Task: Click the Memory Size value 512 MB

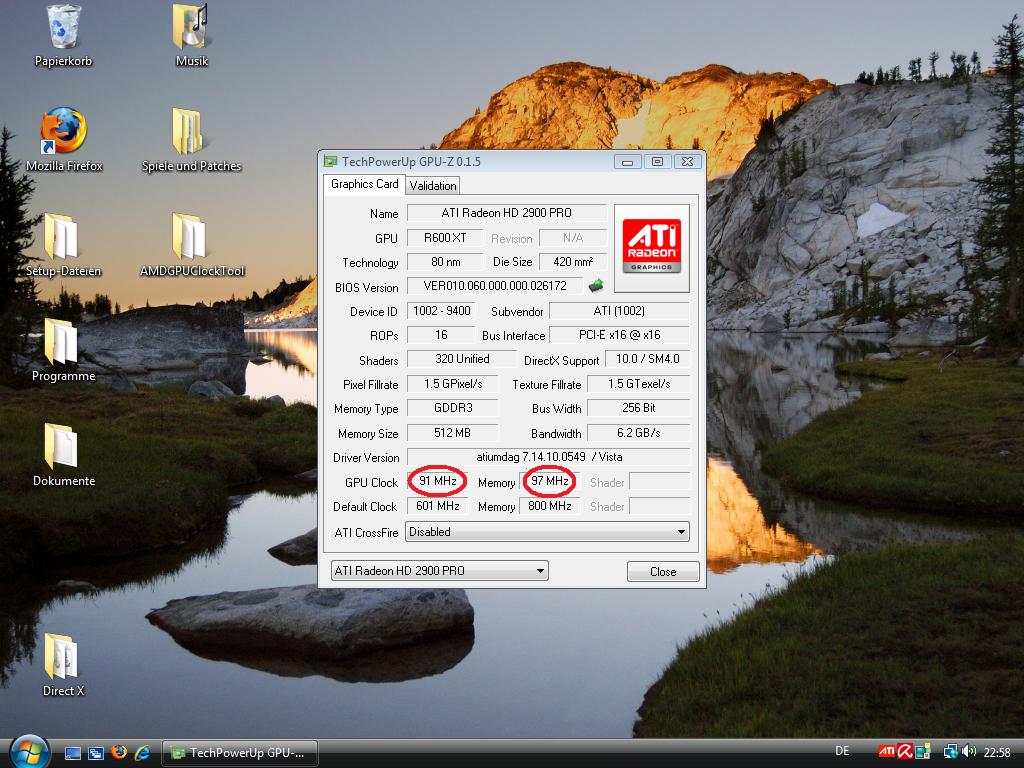Action: pos(453,433)
